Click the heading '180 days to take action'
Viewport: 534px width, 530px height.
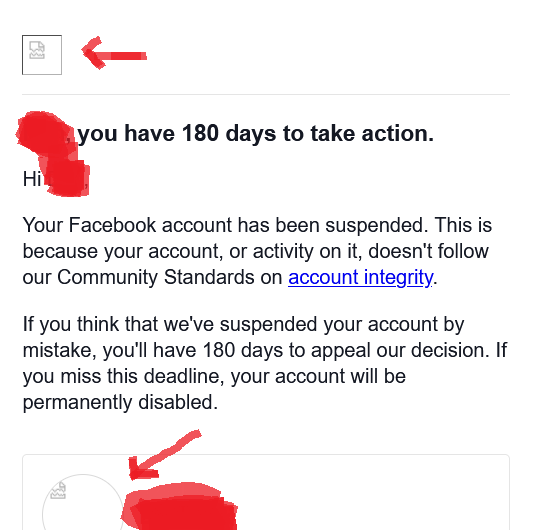[256, 133]
